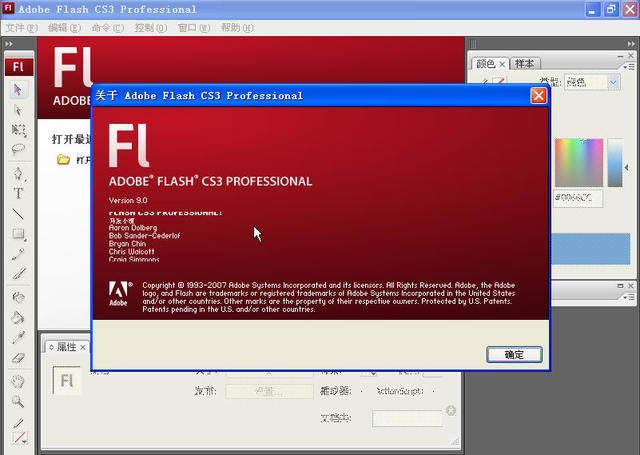Select the Eraser tool
640x455 pixels.
[18, 358]
